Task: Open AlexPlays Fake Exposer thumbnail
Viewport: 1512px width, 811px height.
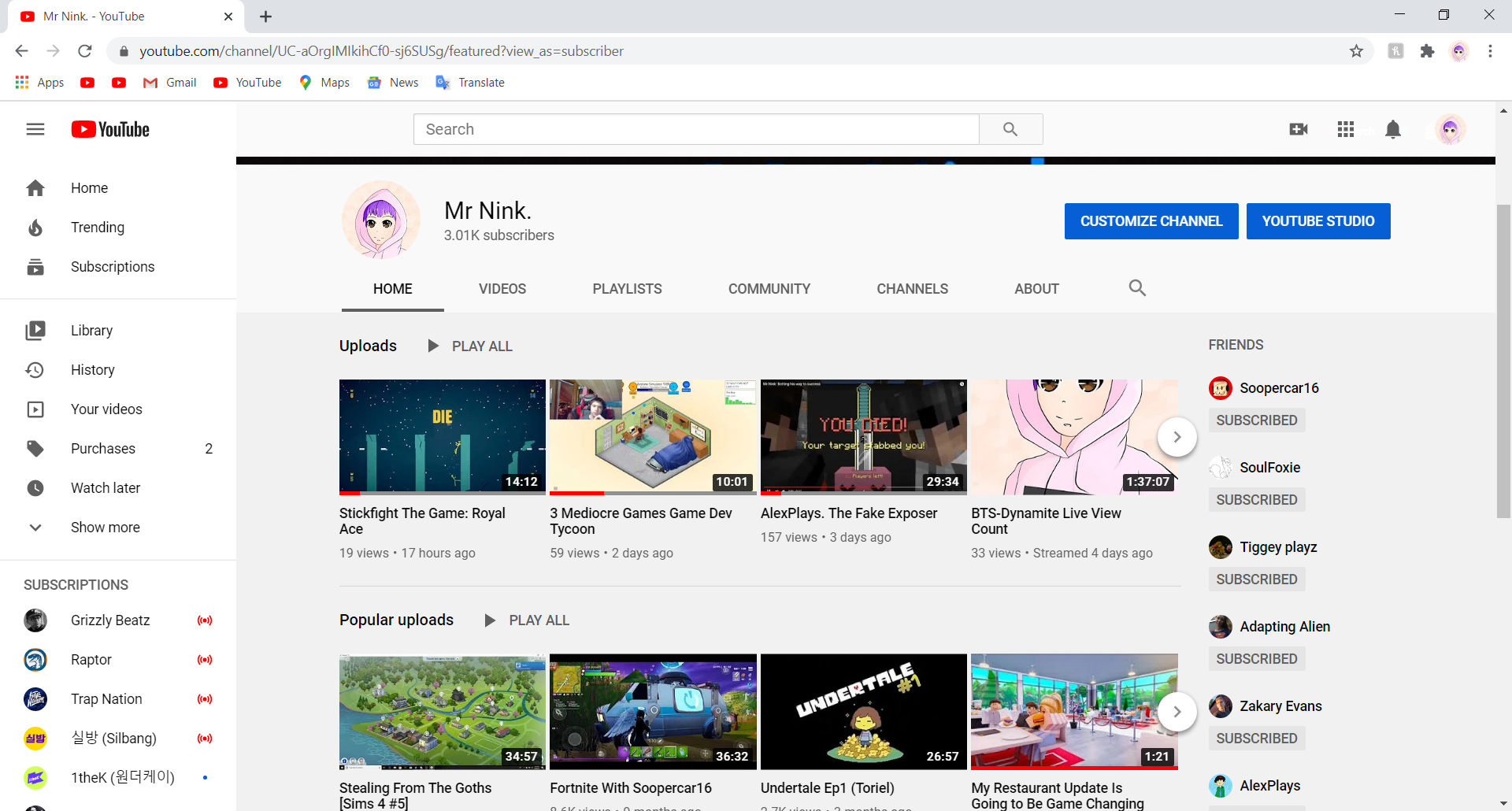Action: pyautogui.click(x=864, y=437)
